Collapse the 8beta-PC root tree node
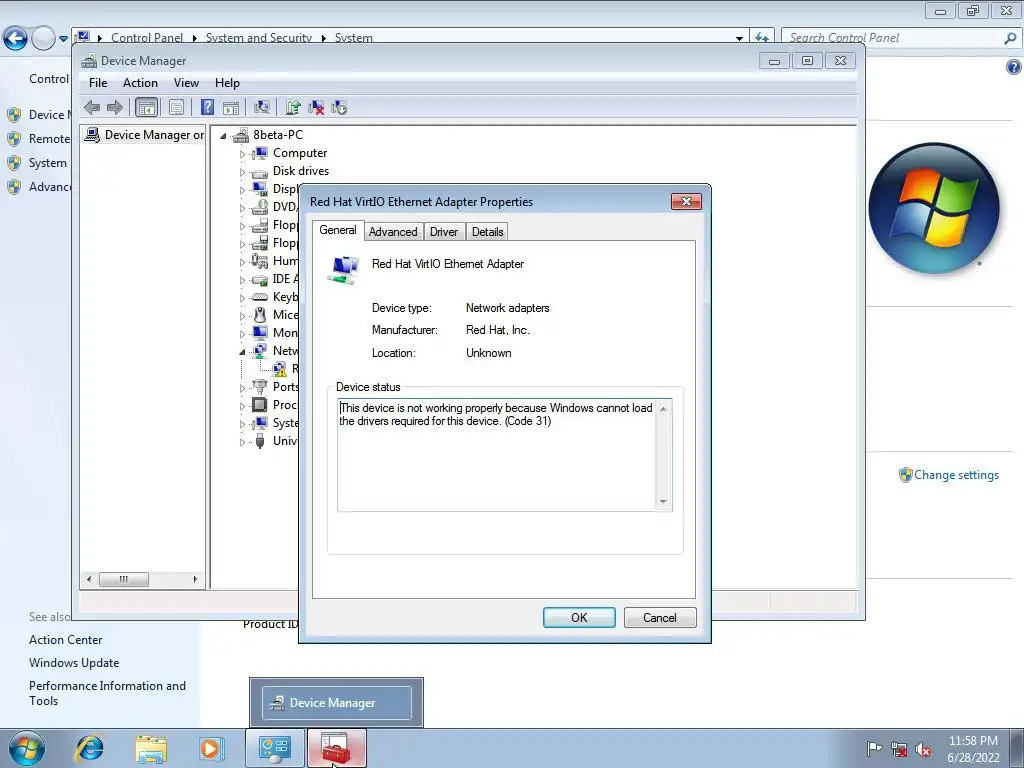Image resolution: width=1024 pixels, height=768 pixels. point(223,136)
